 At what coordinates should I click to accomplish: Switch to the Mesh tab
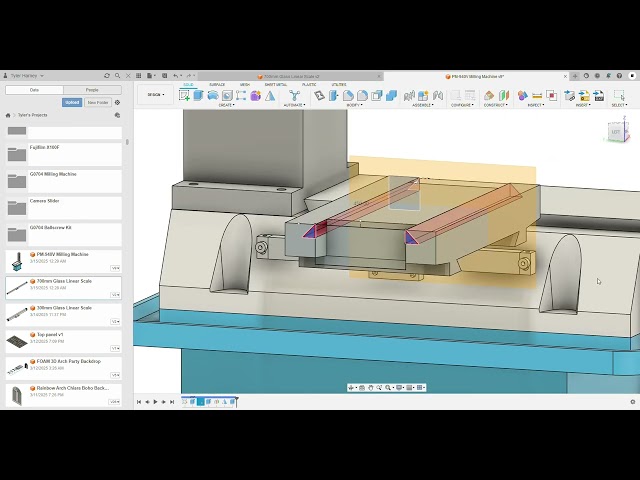244,84
